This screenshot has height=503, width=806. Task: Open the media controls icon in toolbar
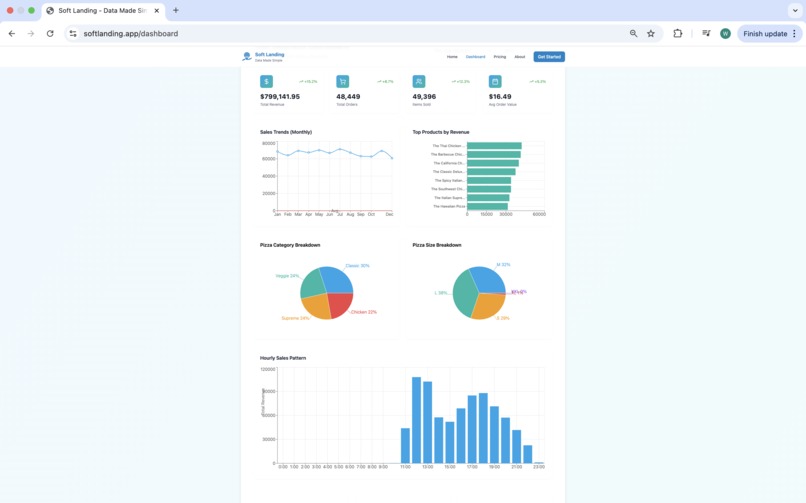706,33
